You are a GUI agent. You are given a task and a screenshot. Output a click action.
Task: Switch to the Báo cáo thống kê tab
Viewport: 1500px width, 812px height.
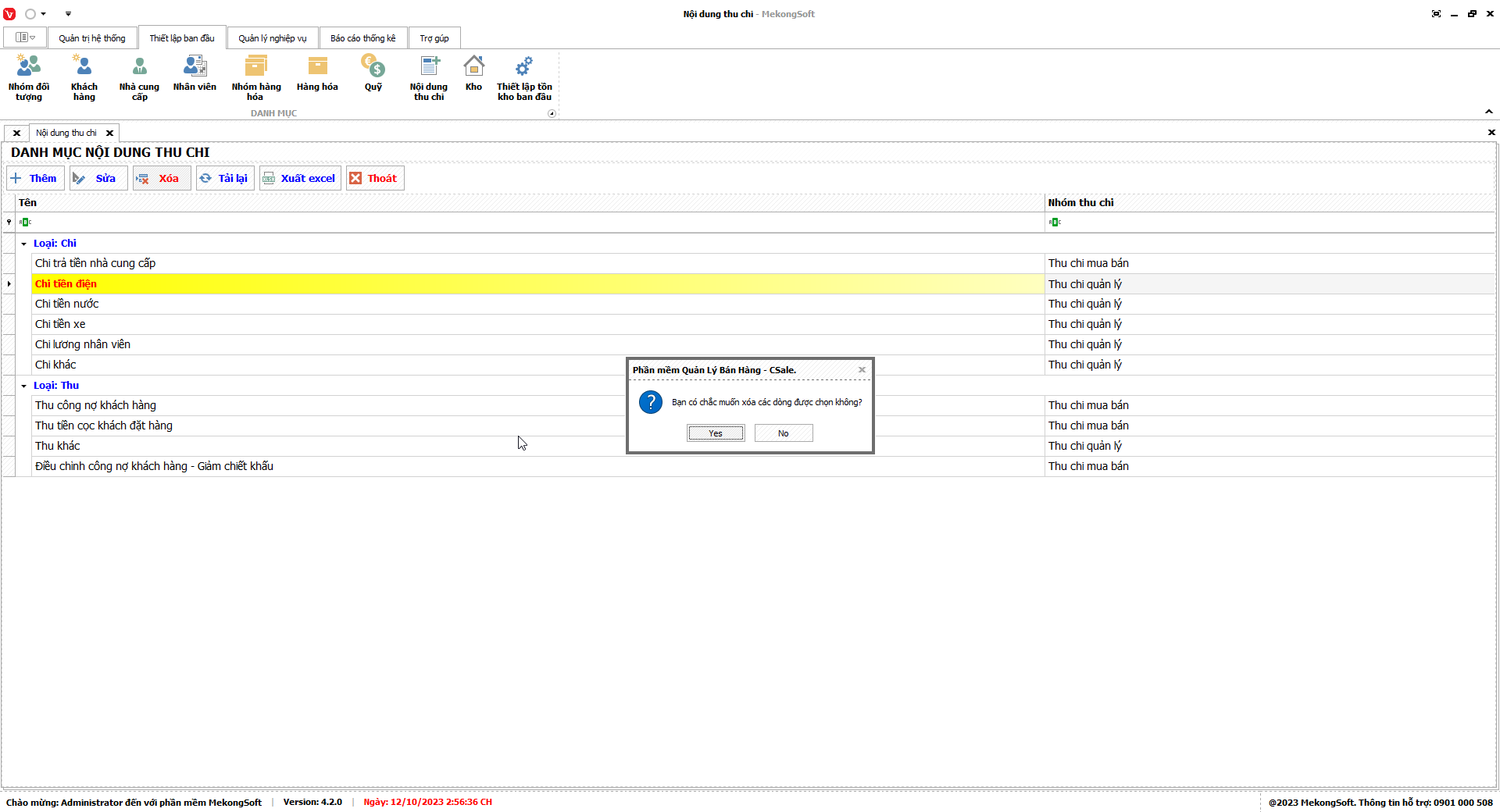[x=362, y=38]
